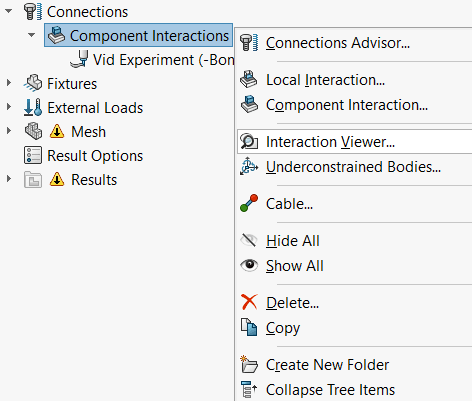The image size is (472, 401).
Task: Click the Local Interaction icon in menu
Action: click(249, 79)
